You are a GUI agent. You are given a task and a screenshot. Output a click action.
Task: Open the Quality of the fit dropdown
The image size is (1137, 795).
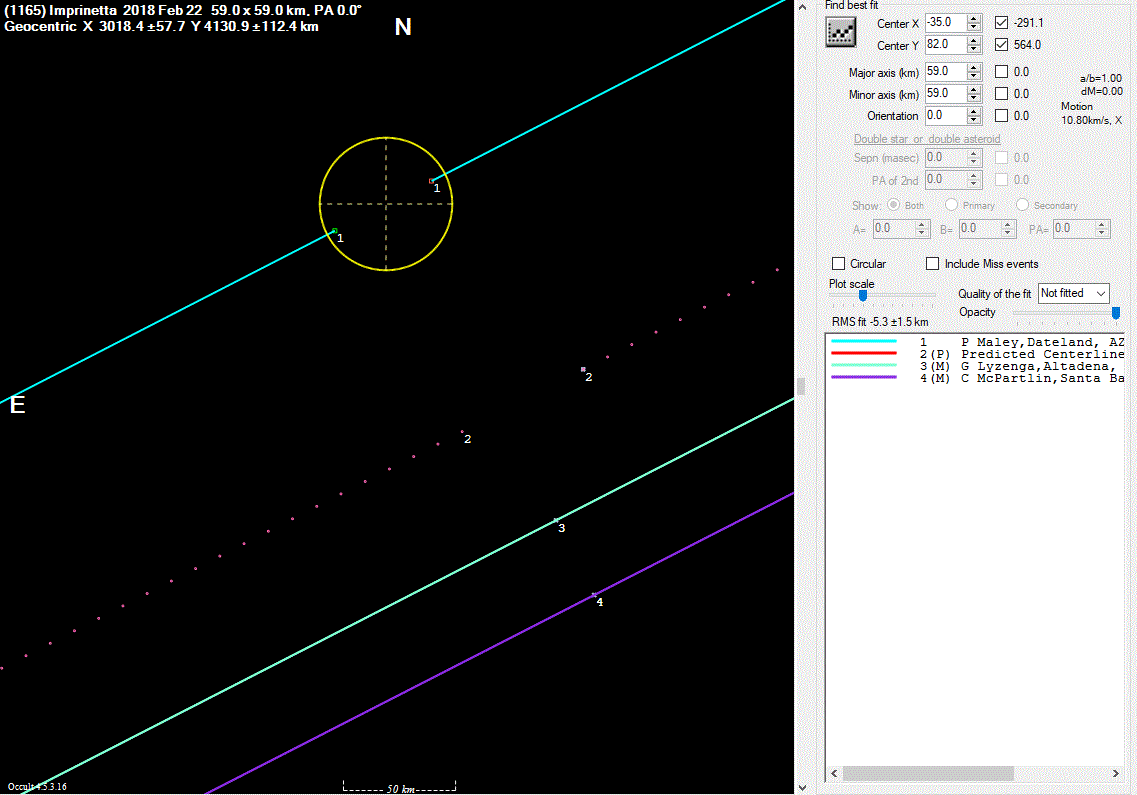coord(1074,293)
